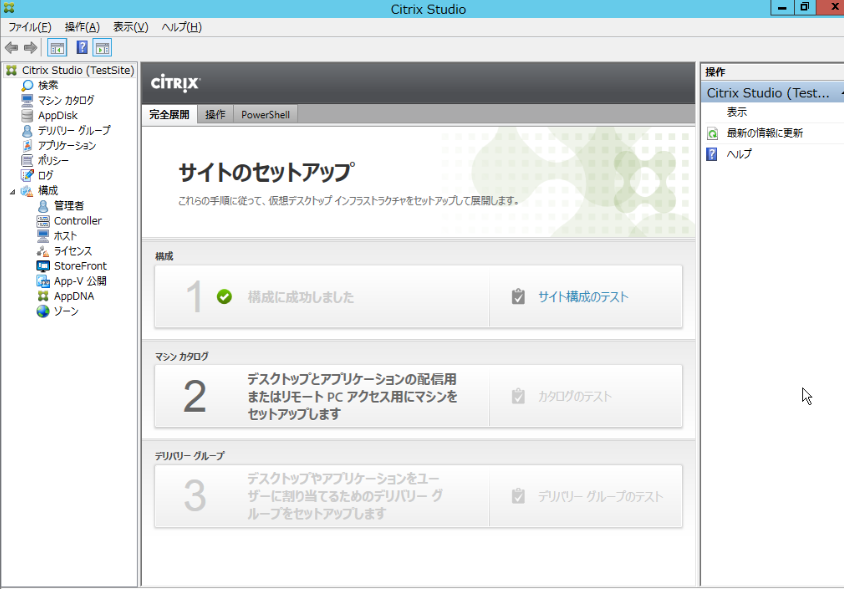Select マシン カタログ tree item
This screenshot has height=589, width=844.
pyautogui.click(x=66, y=100)
